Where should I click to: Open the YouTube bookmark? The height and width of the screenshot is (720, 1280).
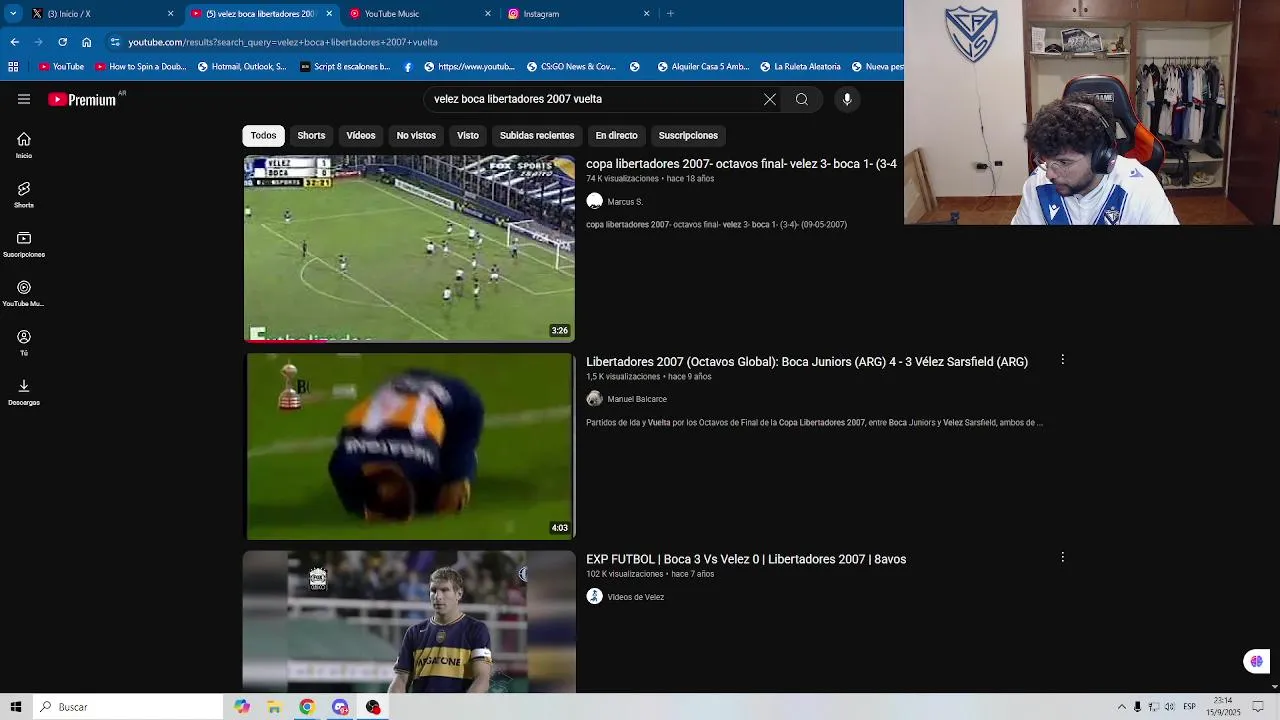pos(61,67)
